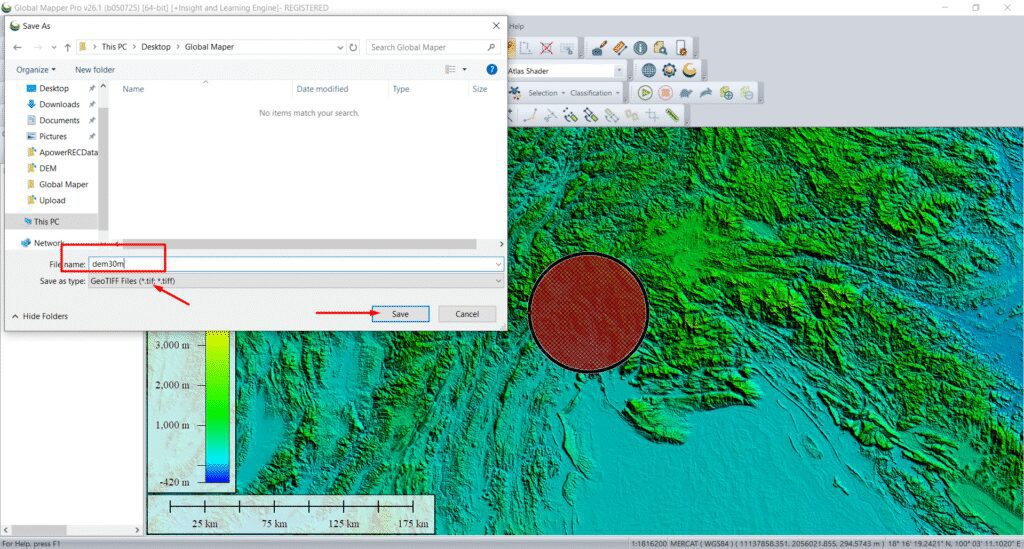Click the green play fly-through button

point(645,93)
